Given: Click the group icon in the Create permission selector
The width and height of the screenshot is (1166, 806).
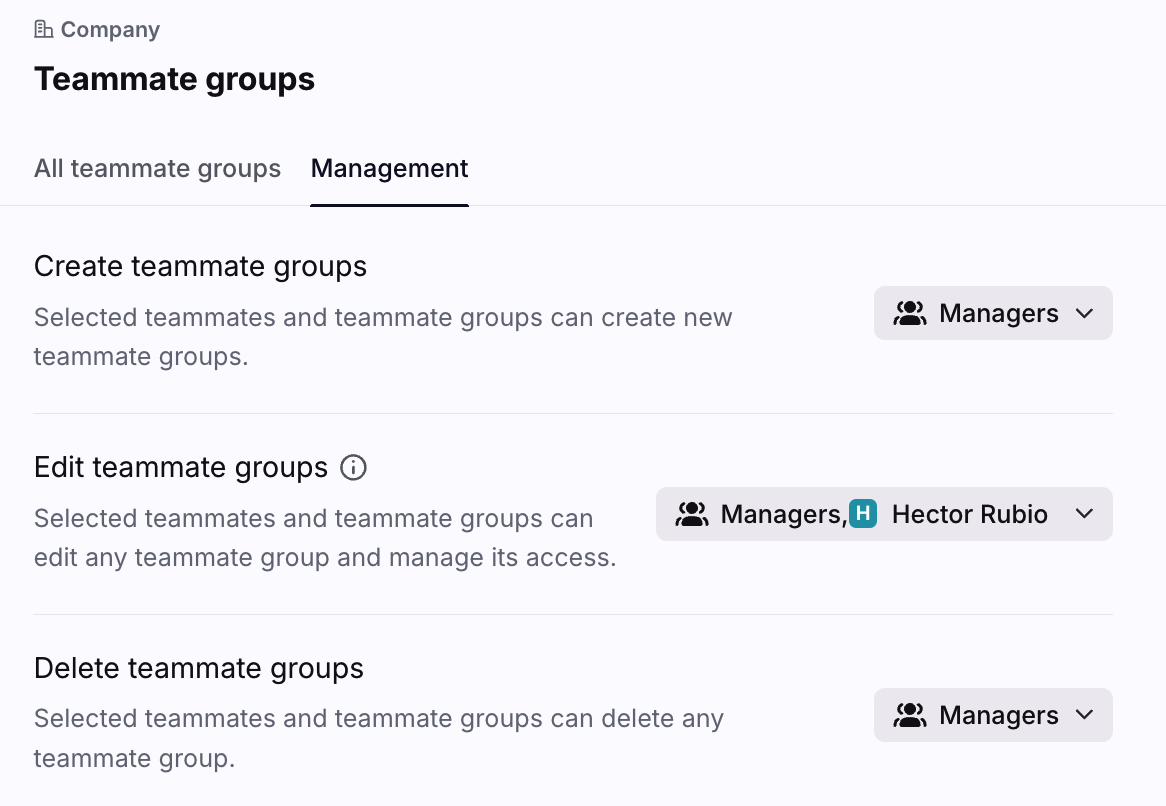Looking at the screenshot, I should click(x=910, y=314).
